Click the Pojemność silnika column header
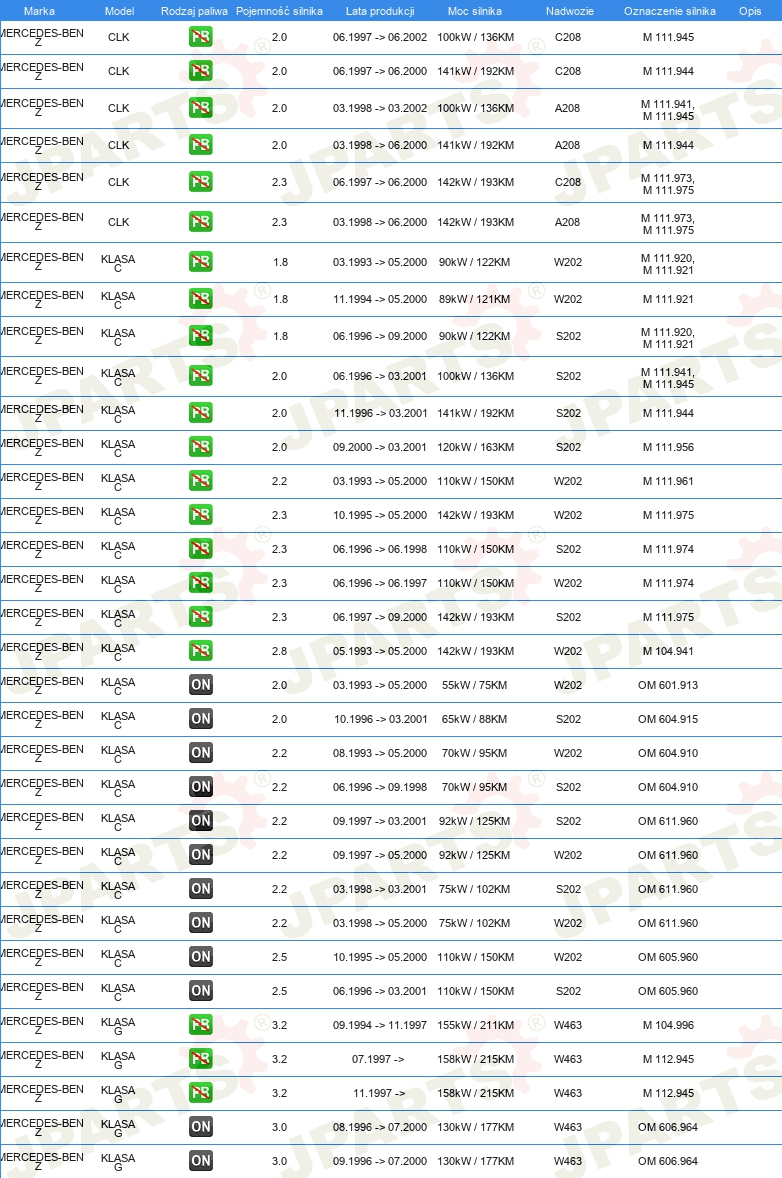Viewport: 782px width, 1178px height. [279, 11]
